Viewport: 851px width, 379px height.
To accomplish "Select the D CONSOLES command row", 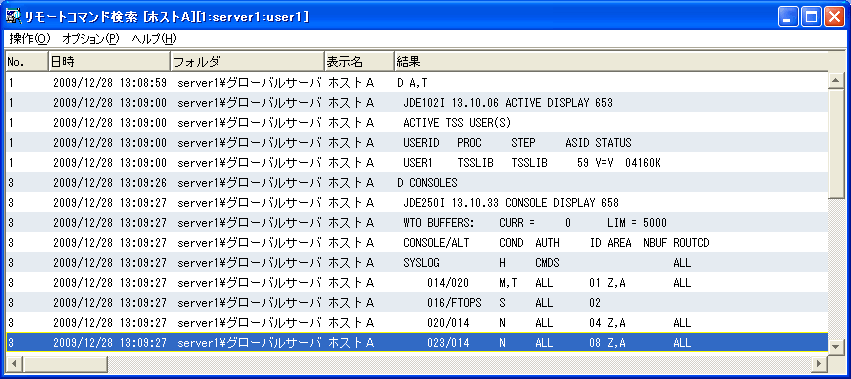I will pos(417,182).
